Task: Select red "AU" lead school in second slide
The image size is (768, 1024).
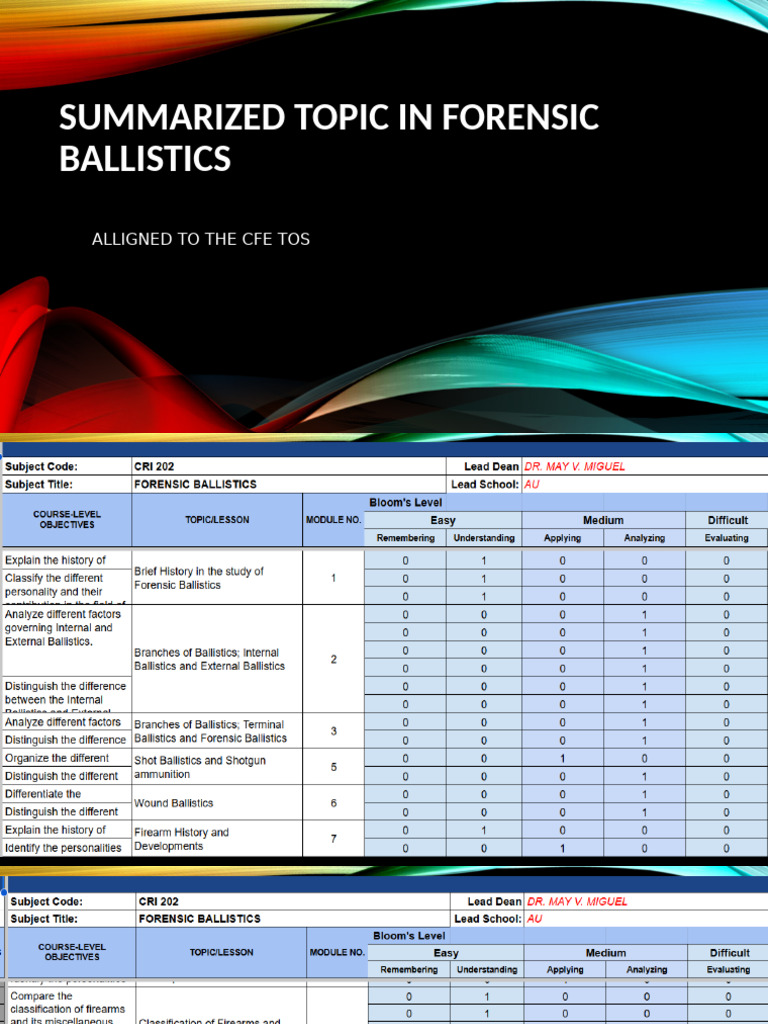Action: [532, 485]
